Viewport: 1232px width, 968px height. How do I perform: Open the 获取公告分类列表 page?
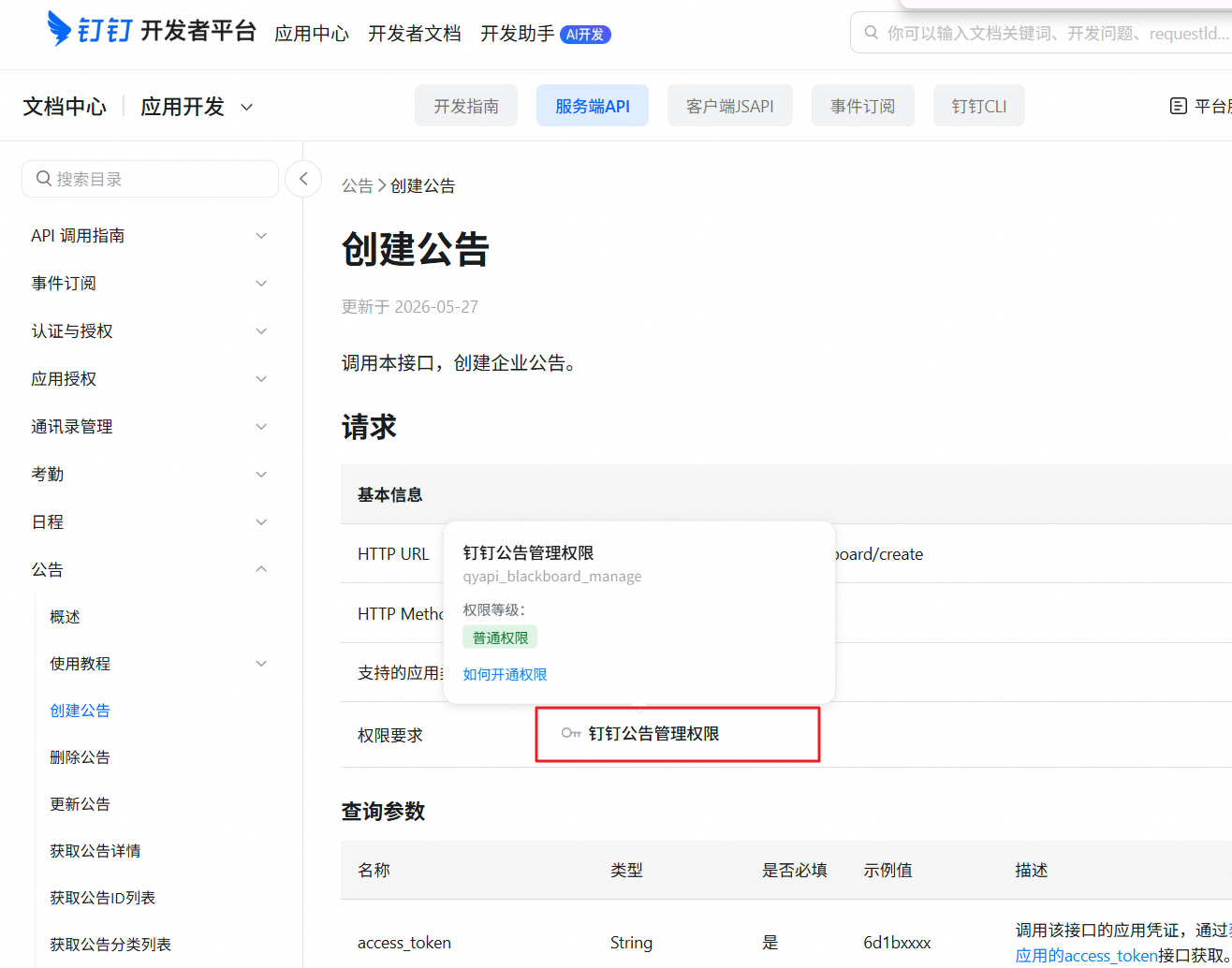coord(110,945)
